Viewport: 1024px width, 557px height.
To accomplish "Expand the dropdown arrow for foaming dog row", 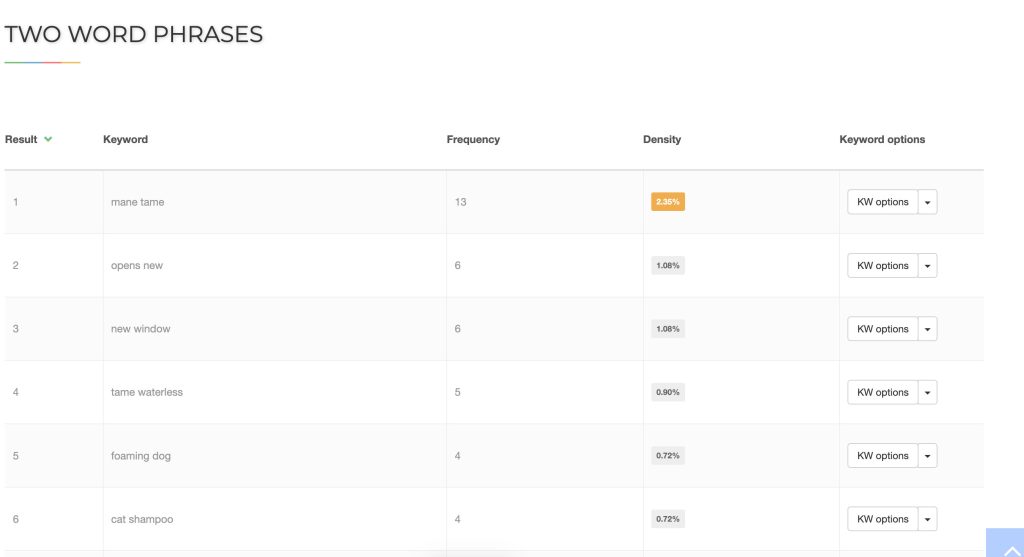I will (928, 456).
